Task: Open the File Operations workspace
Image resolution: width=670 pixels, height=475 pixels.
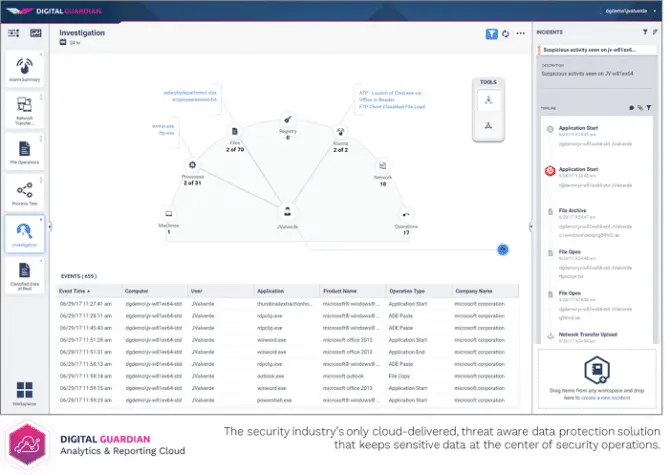Action: (x=24, y=152)
